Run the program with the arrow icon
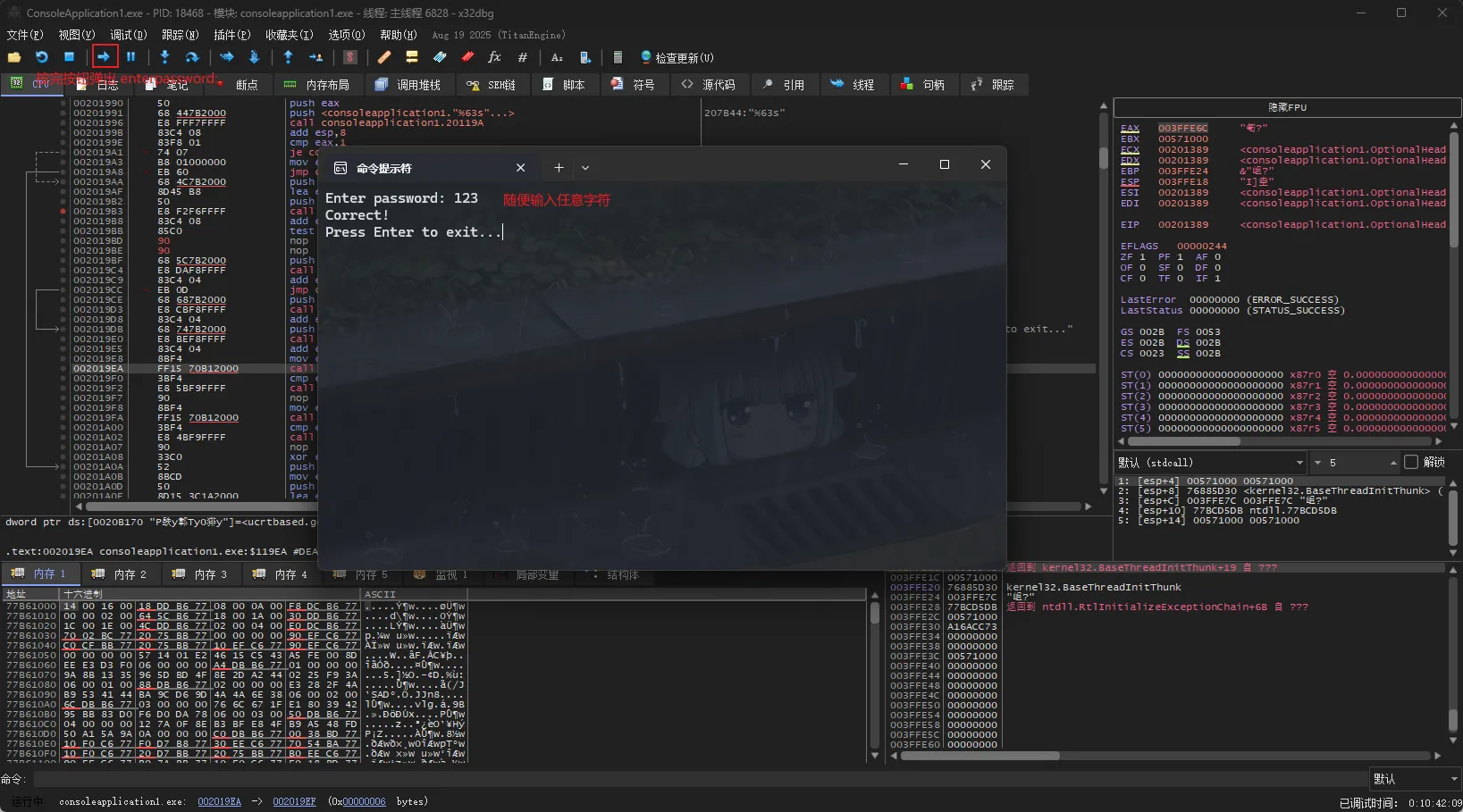The height and width of the screenshot is (812, 1463). tap(105, 57)
